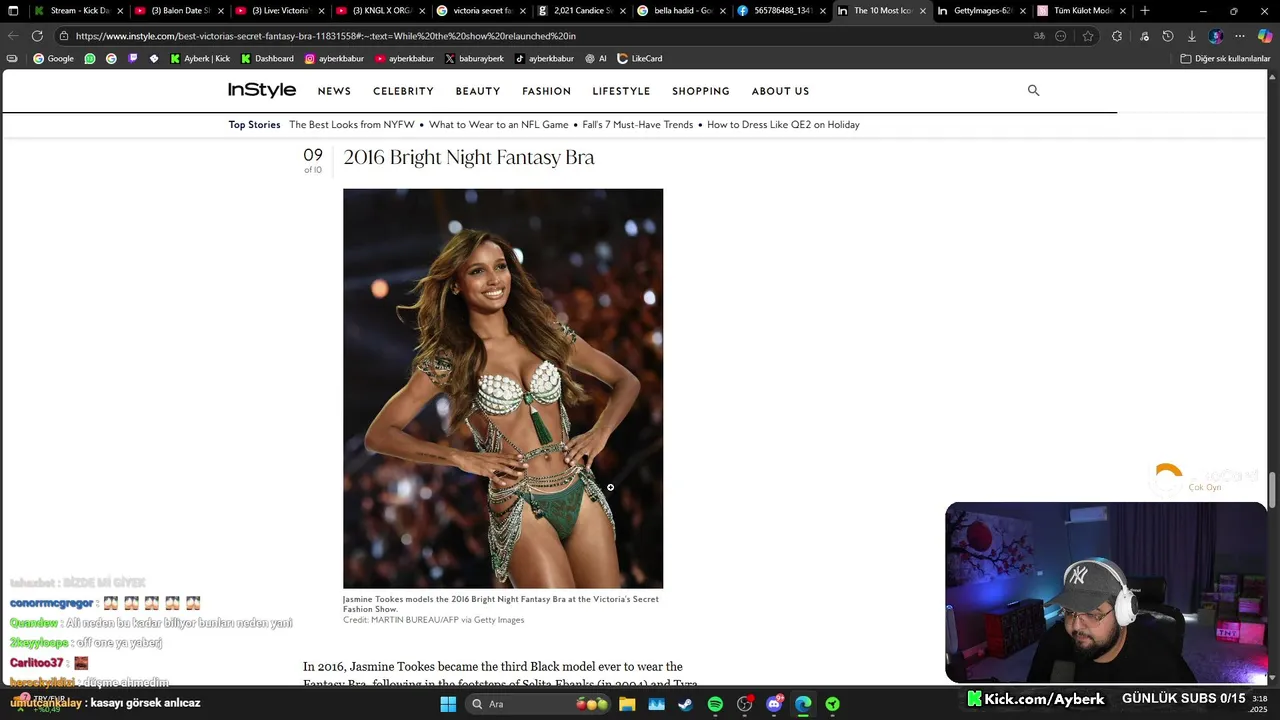Open Spotify from the taskbar
The height and width of the screenshot is (720, 1280).
point(715,704)
